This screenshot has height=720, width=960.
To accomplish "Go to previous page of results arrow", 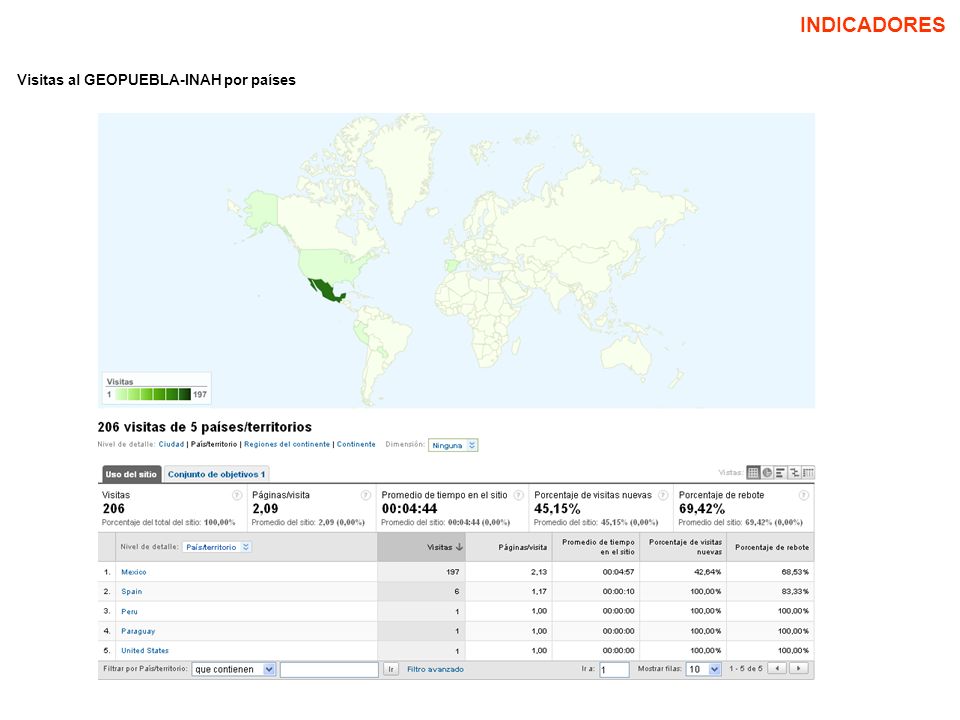I will (x=778, y=669).
